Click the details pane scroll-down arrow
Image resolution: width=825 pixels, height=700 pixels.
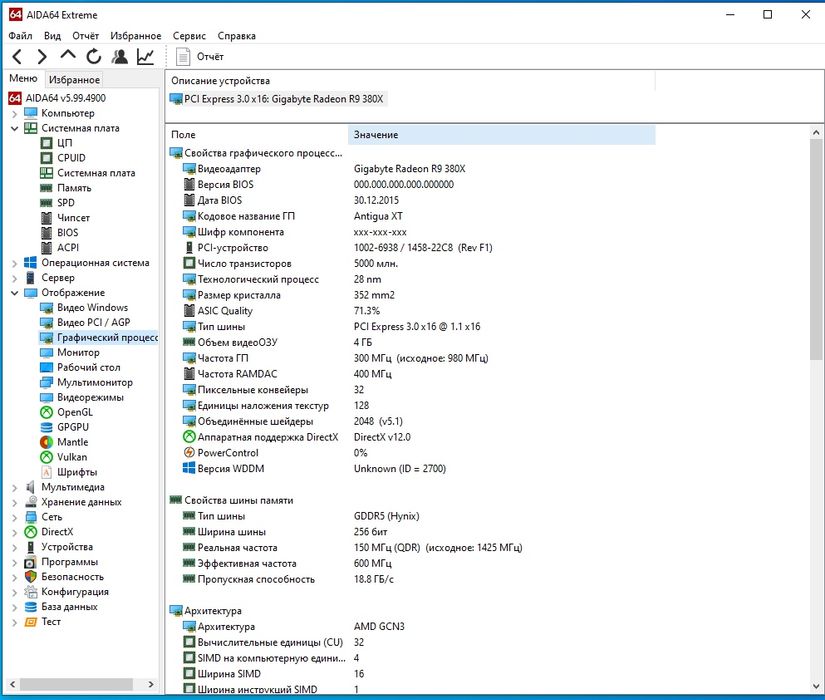point(816,686)
